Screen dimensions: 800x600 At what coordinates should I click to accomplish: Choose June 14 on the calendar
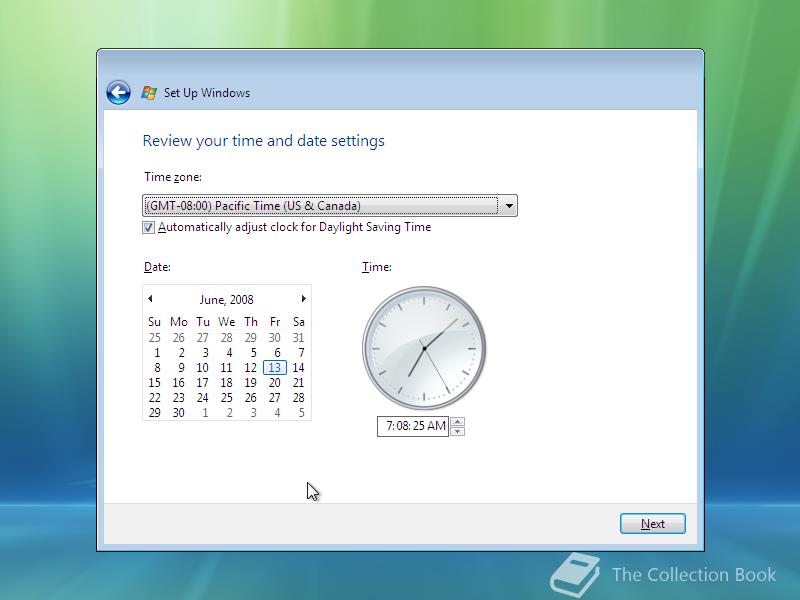point(298,367)
